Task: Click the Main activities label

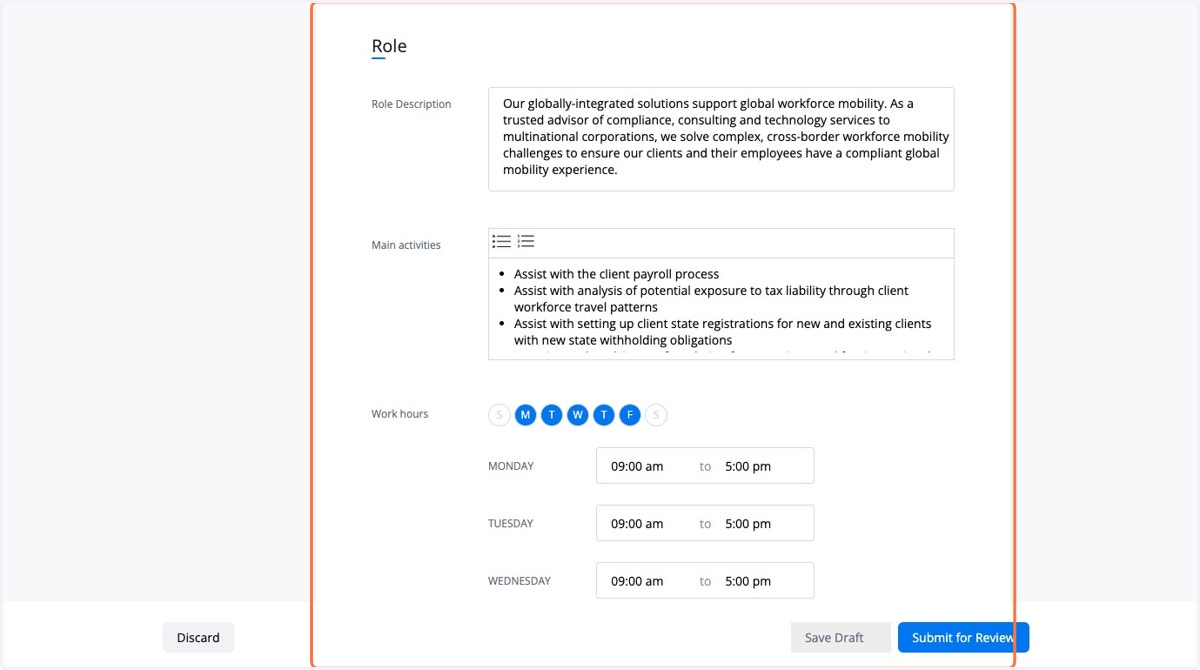Action: click(x=406, y=245)
